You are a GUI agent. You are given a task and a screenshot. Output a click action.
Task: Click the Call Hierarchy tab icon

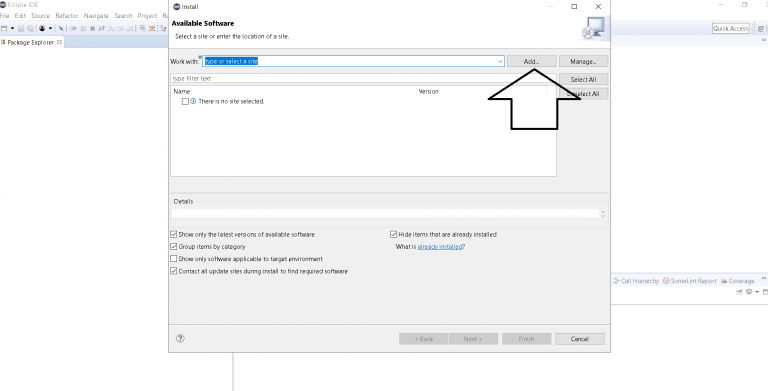coord(616,281)
